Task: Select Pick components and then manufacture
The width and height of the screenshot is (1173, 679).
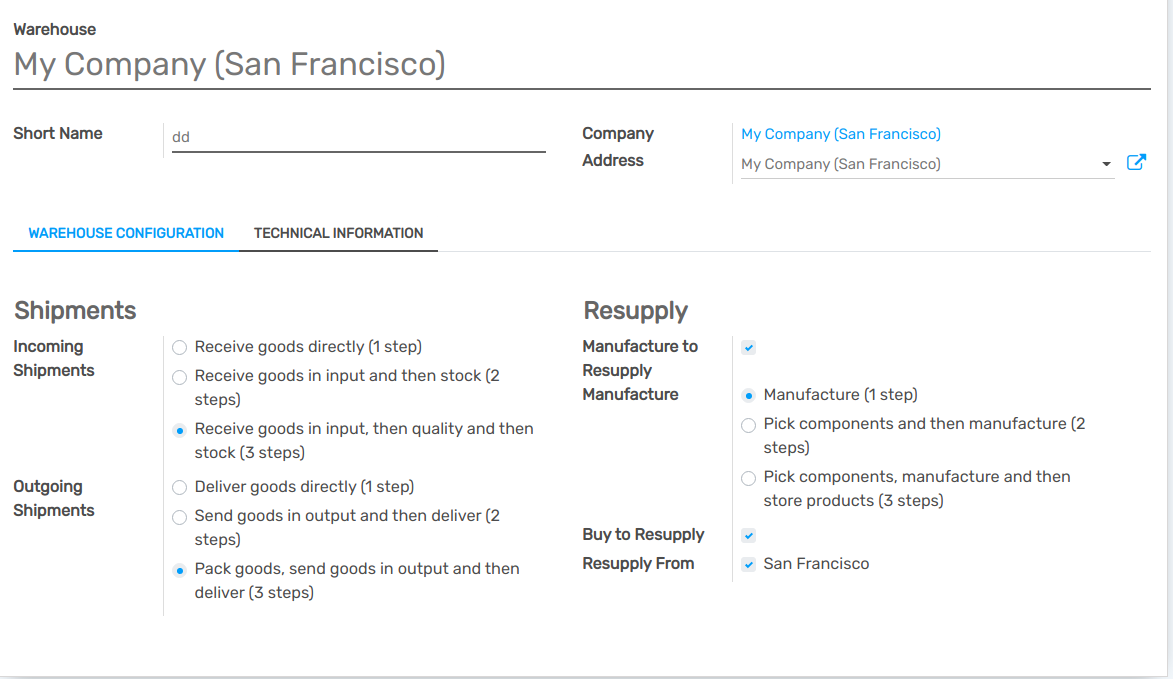Action: pyautogui.click(x=748, y=424)
